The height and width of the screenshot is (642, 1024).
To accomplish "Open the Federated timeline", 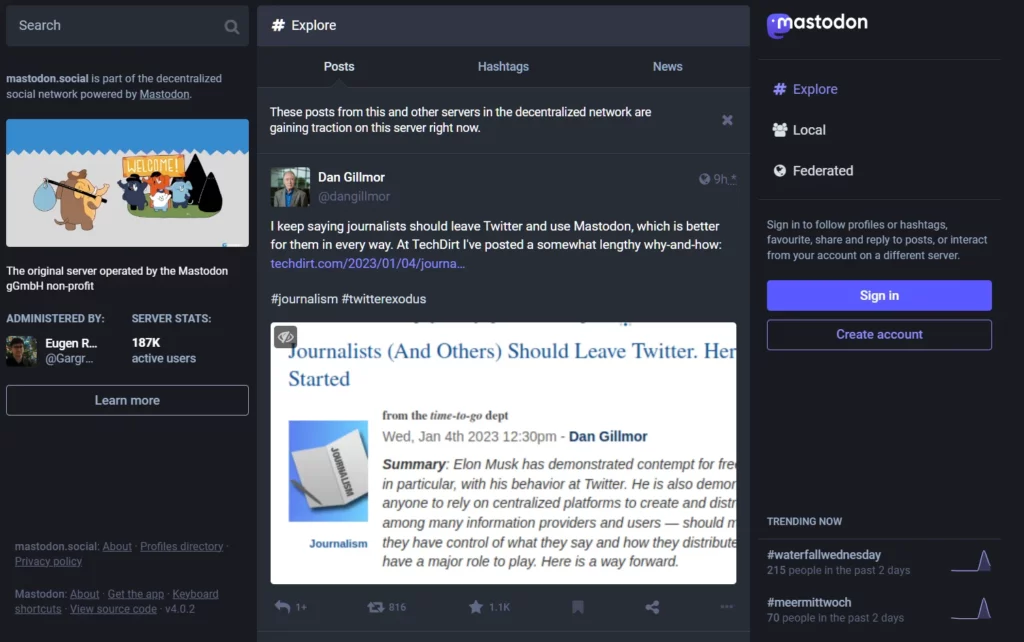I will pos(820,170).
